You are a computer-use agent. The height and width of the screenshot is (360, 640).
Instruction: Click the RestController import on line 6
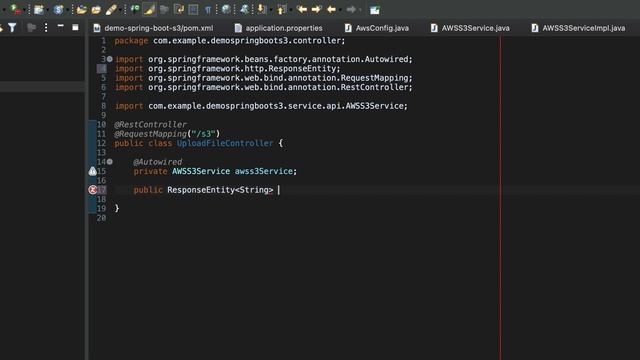[264, 87]
